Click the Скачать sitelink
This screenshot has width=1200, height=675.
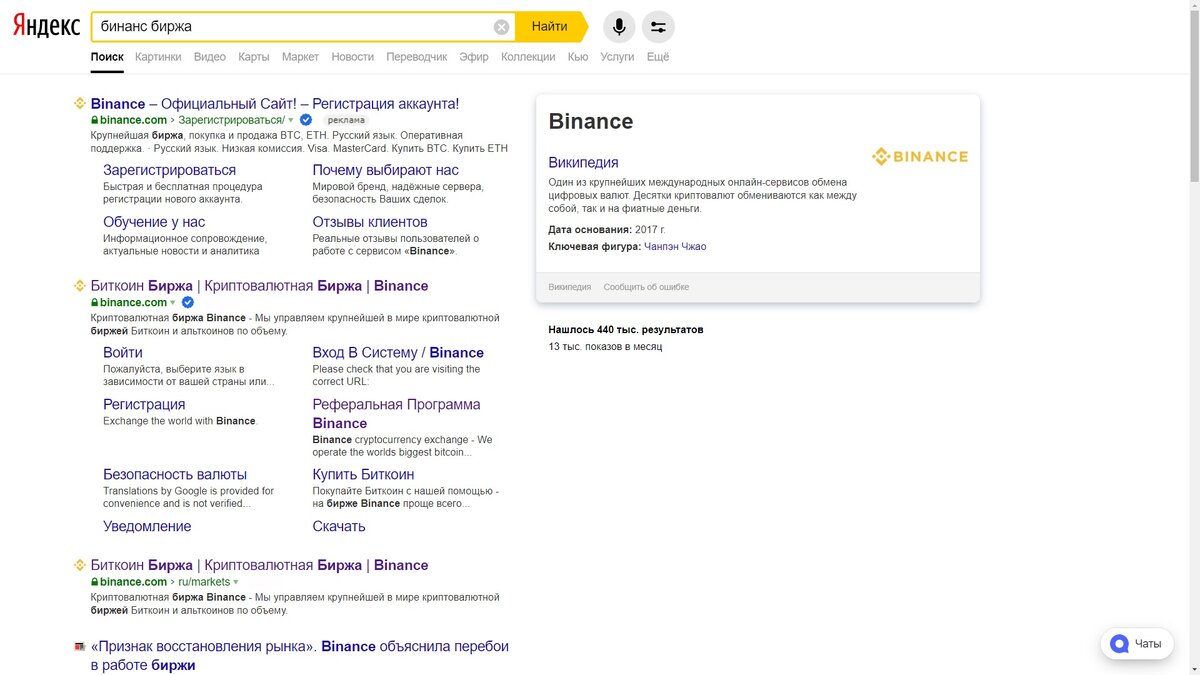pyautogui.click(x=339, y=526)
